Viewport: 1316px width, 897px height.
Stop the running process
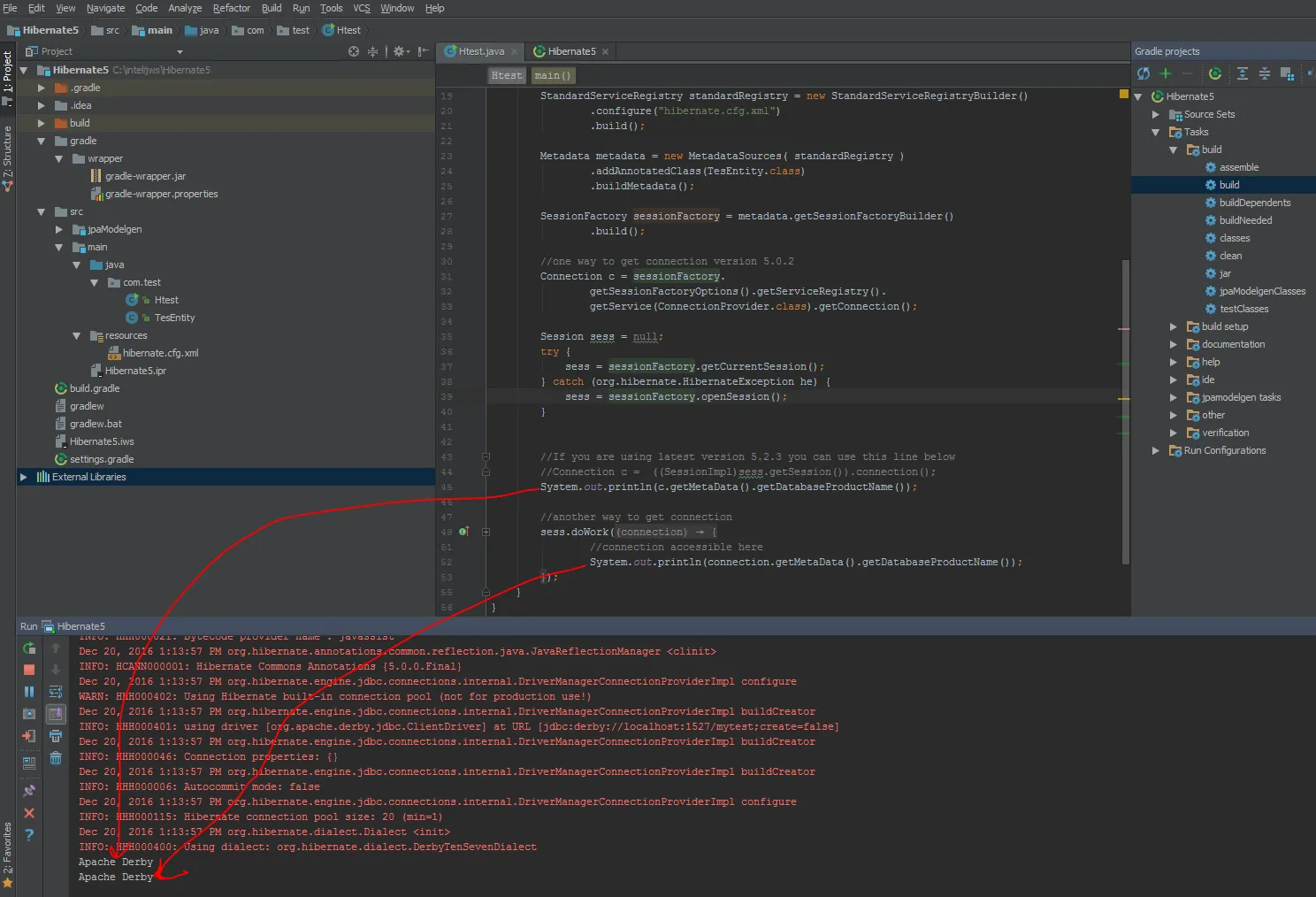29,671
